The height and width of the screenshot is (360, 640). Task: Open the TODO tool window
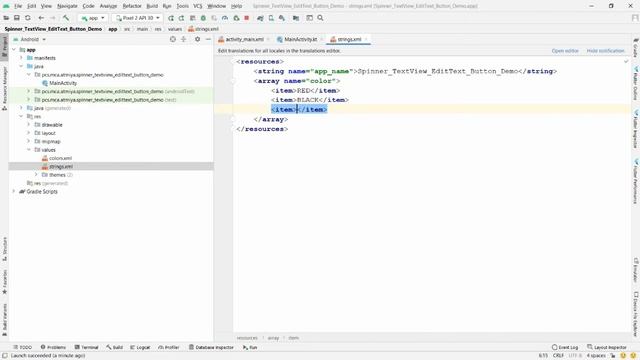(x=22, y=347)
